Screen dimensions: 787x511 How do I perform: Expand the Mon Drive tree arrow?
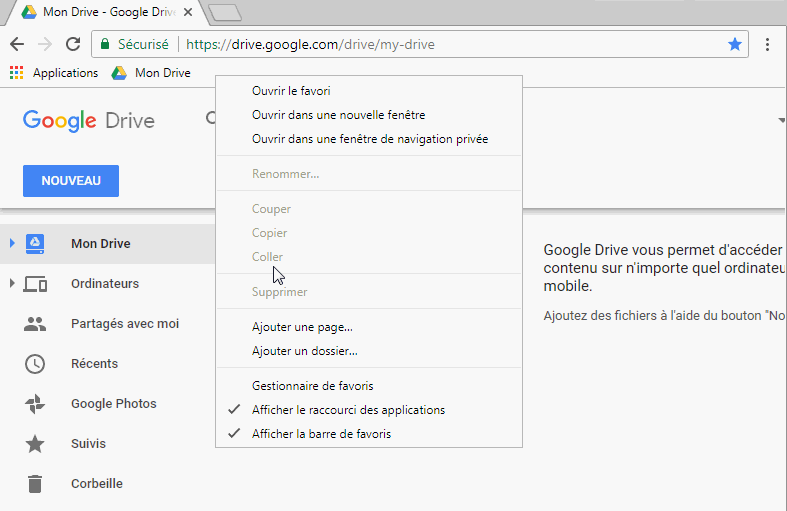(x=12, y=243)
